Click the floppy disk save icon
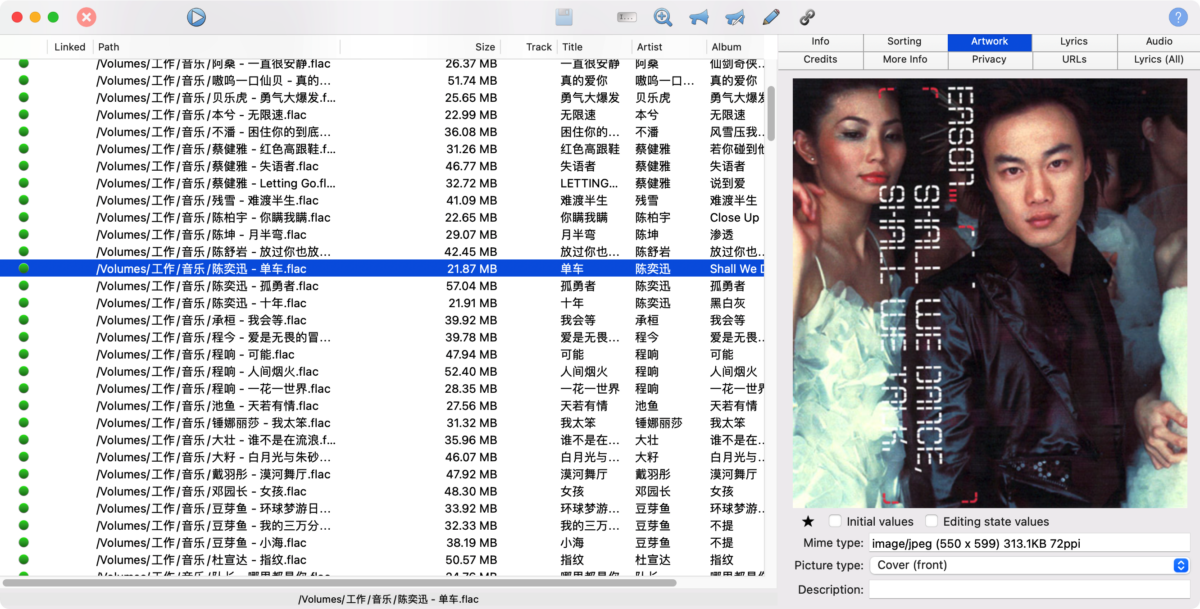 [x=564, y=17]
